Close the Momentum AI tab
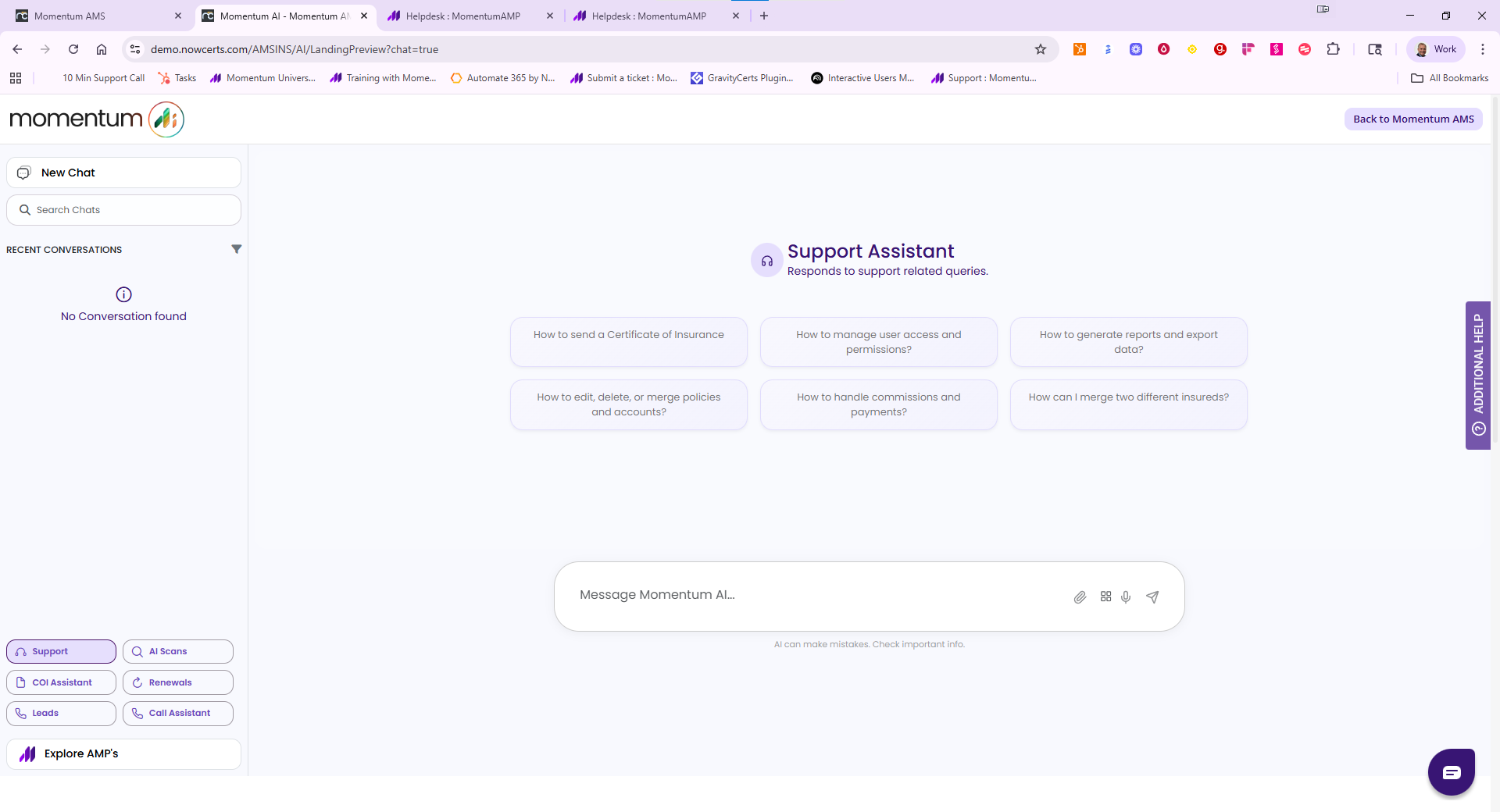Screen dimensions: 1500x812 pyautogui.click(x=364, y=16)
